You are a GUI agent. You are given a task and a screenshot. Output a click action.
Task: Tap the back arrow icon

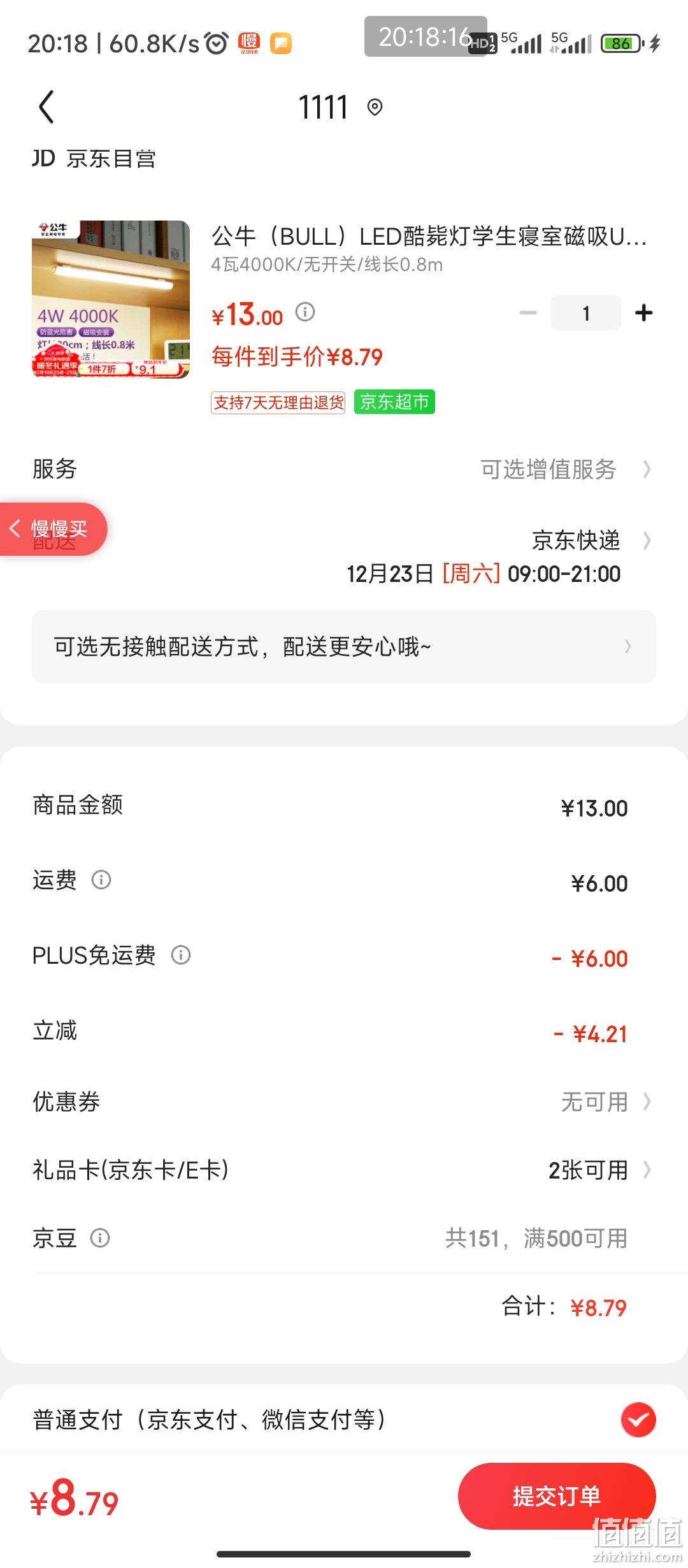[x=47, y=106]
